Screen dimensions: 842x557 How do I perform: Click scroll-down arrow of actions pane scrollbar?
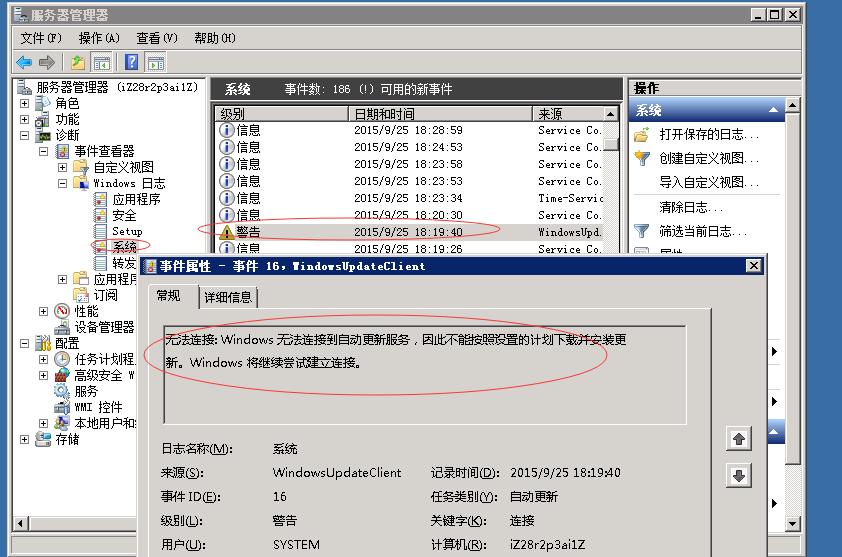point(793,524)
